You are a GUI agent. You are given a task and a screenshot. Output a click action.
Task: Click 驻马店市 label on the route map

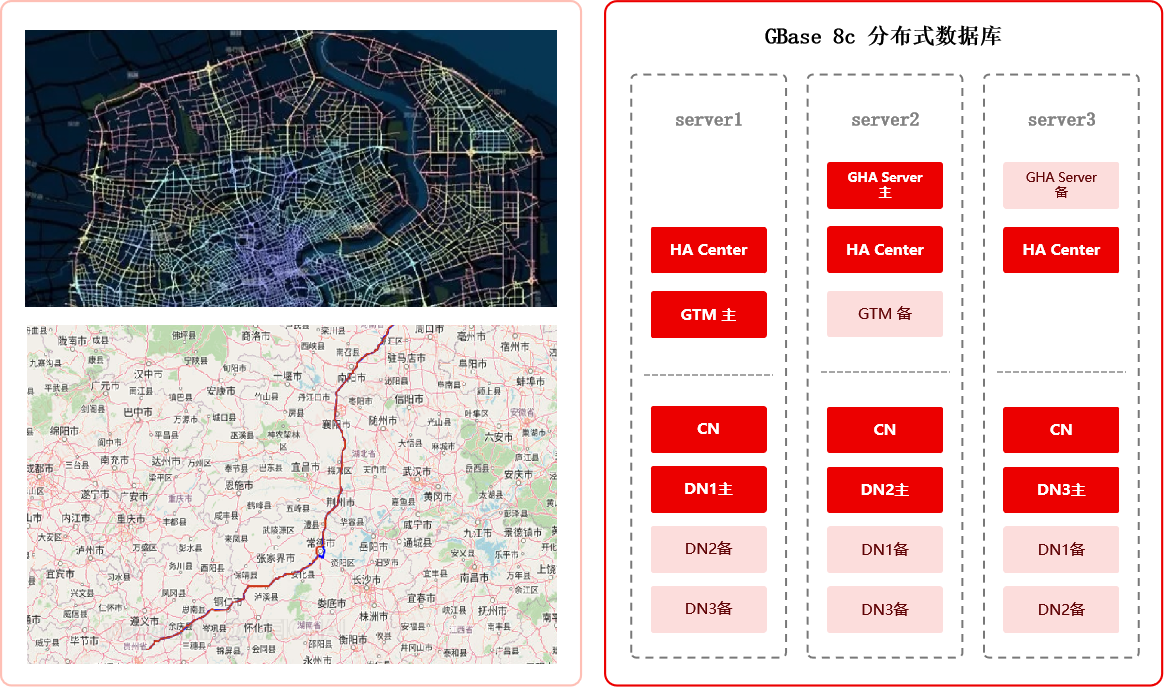[406, 358]
